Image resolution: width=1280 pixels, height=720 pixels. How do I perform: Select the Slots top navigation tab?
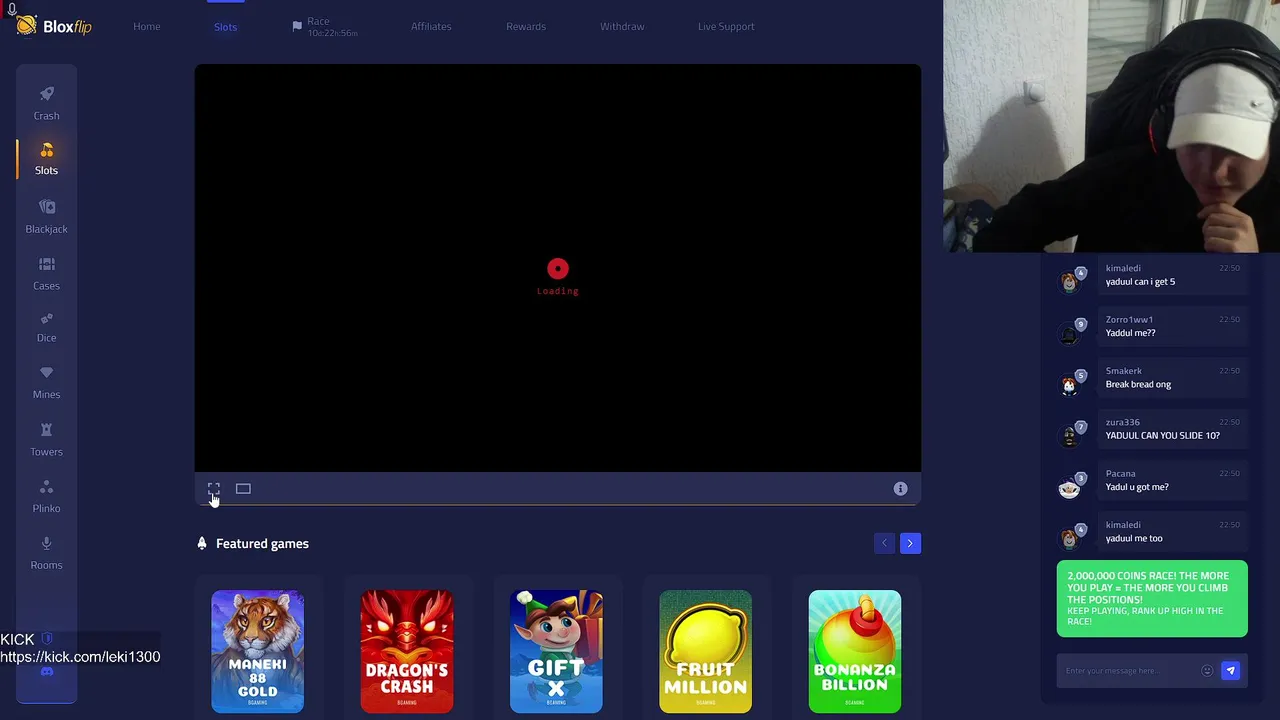[226, 26]
